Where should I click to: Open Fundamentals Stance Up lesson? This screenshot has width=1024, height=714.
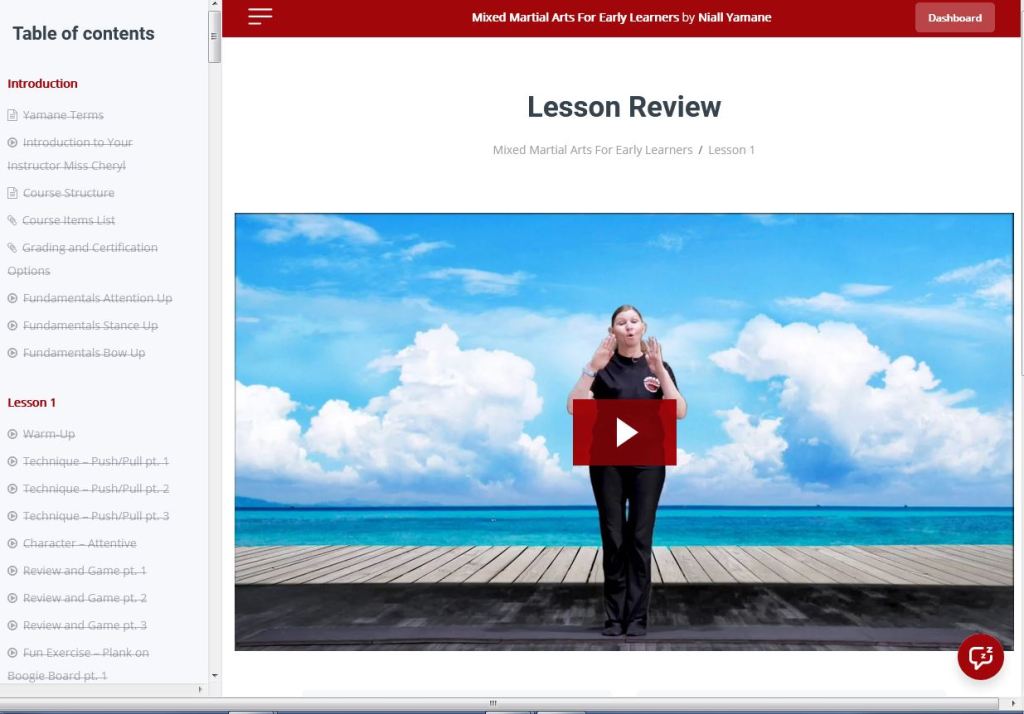tap(90, 326)
